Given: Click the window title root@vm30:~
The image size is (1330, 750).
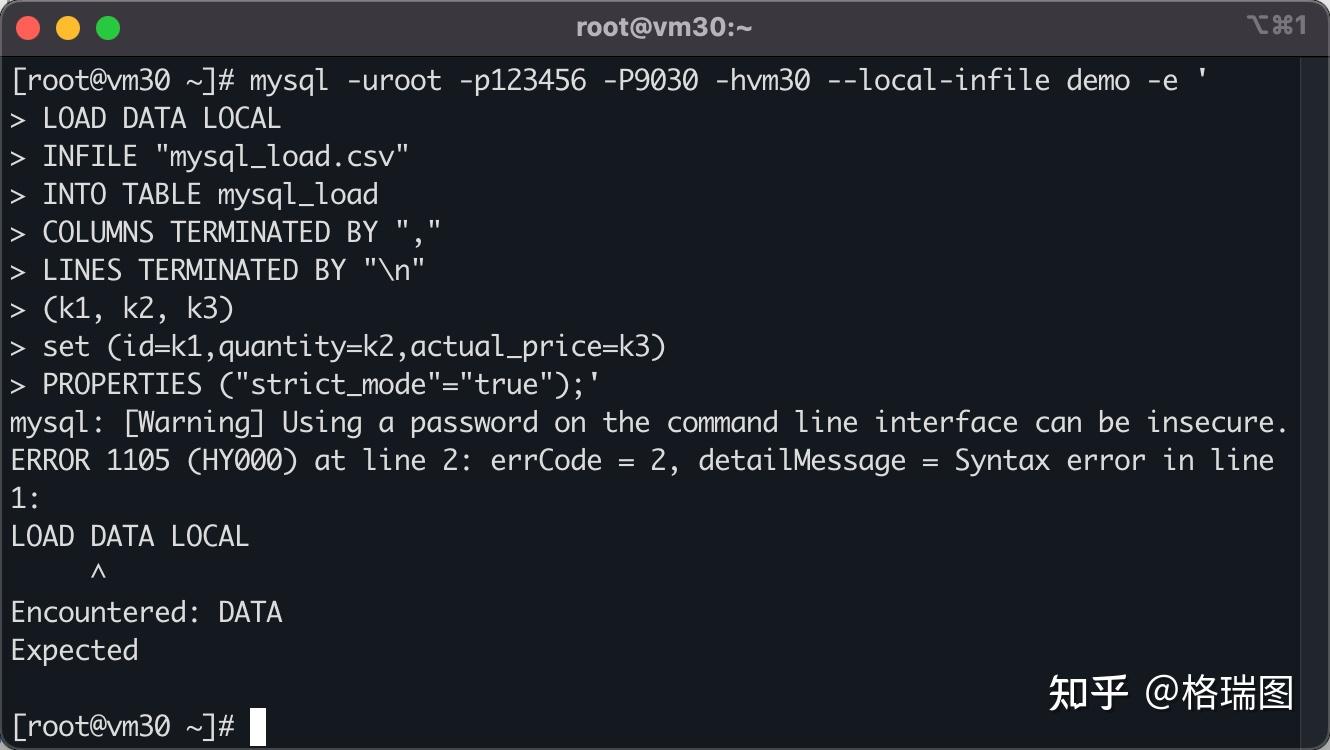Looking at the screenshot, I should tap(664, 28).
